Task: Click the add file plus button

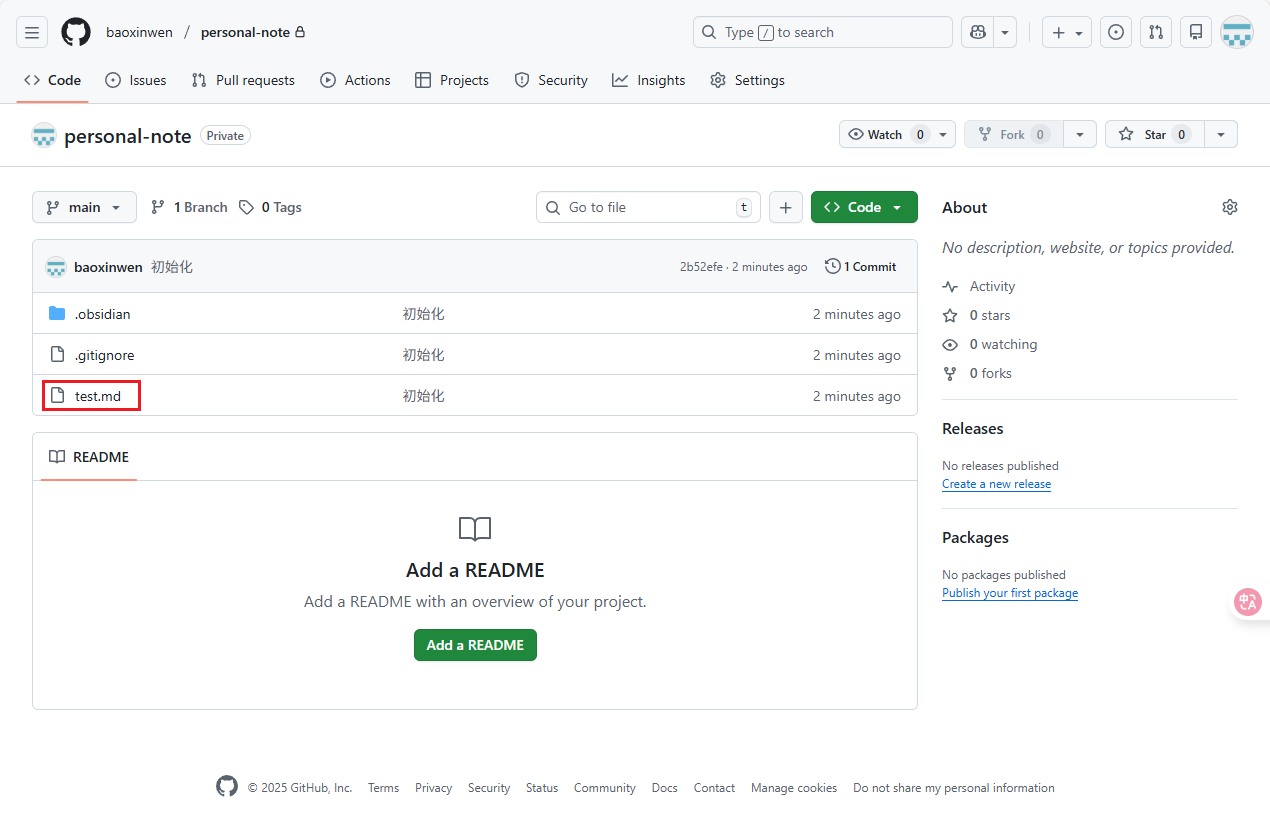Action: tap(785, 207)
